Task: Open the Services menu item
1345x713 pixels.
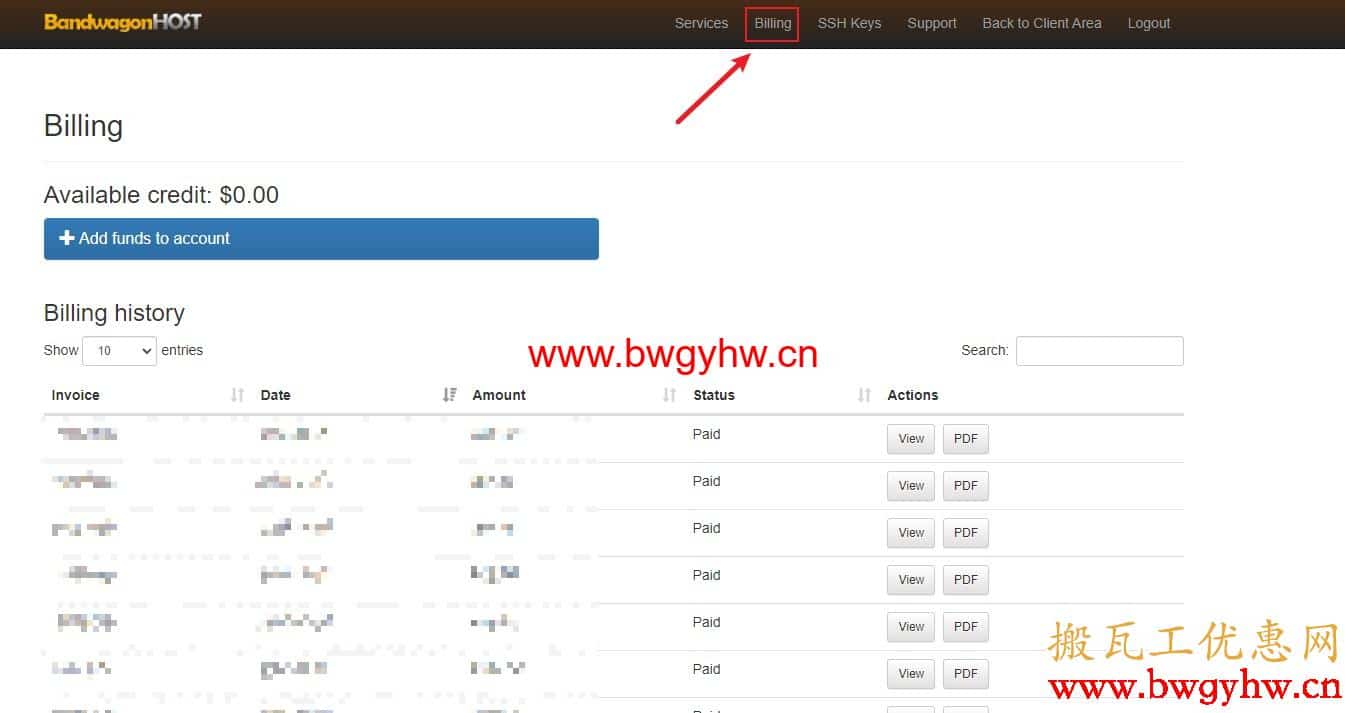Action: 701,23
